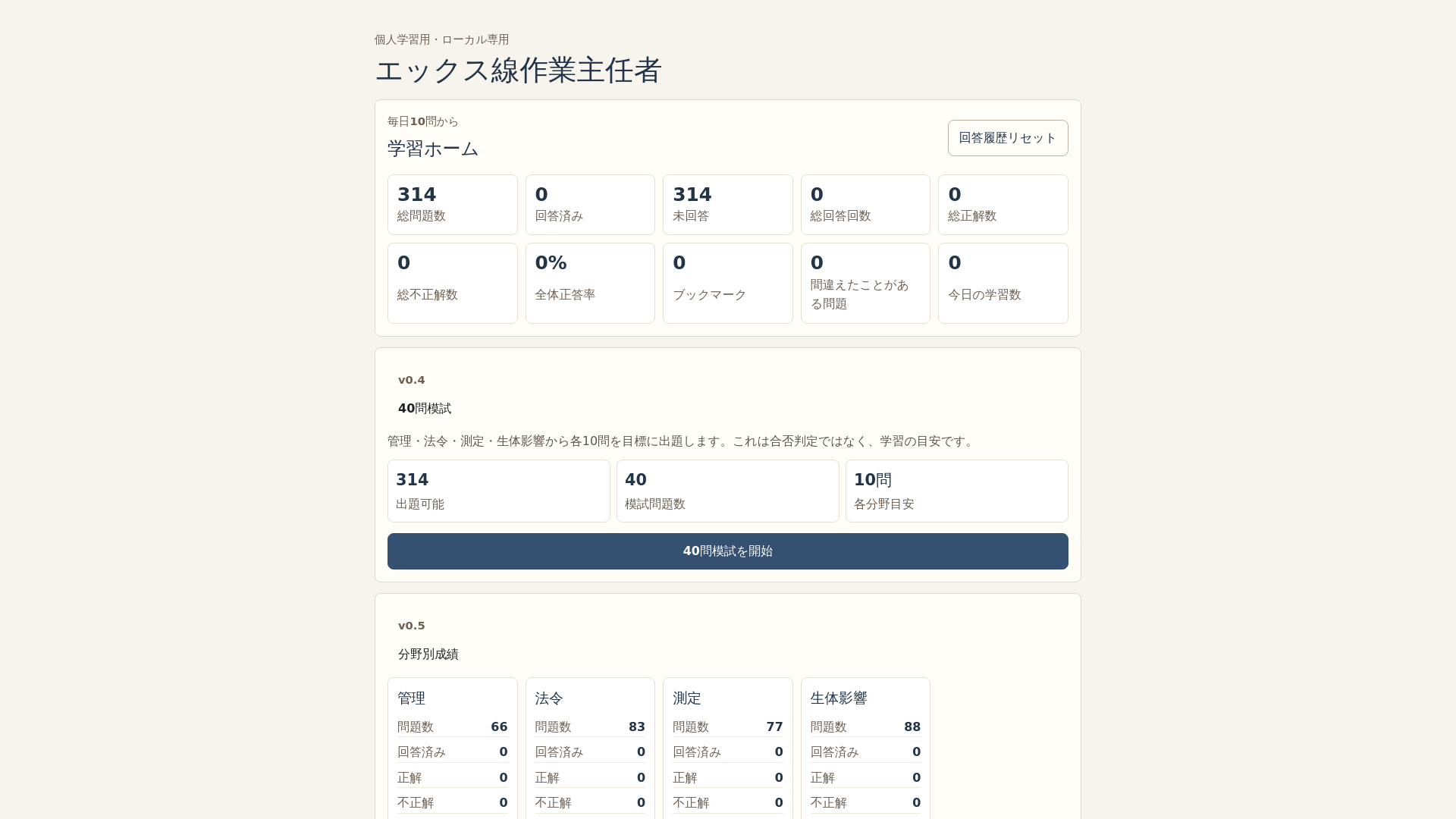
Task: Select the 今日の学習数 card
Action: [1003, 283]
